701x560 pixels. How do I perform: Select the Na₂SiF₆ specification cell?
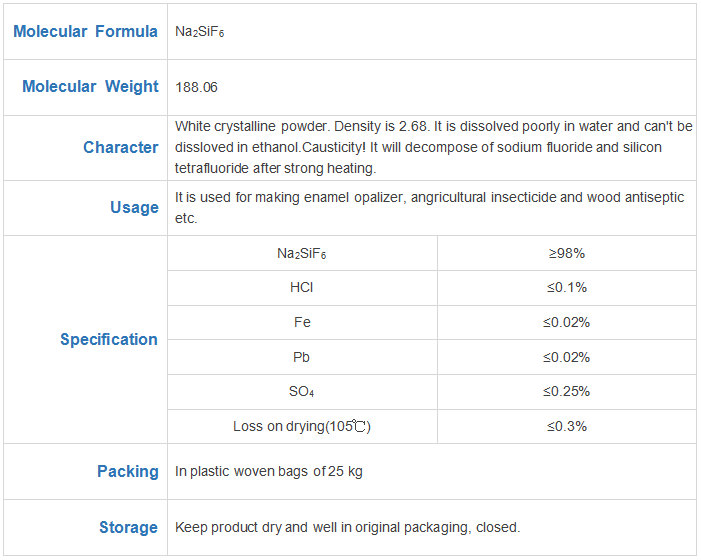tap(302, 253)
